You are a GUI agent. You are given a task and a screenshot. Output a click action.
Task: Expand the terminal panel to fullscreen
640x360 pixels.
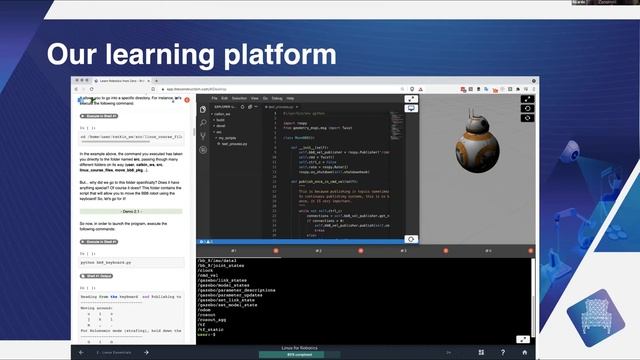[x=523, y=339]
